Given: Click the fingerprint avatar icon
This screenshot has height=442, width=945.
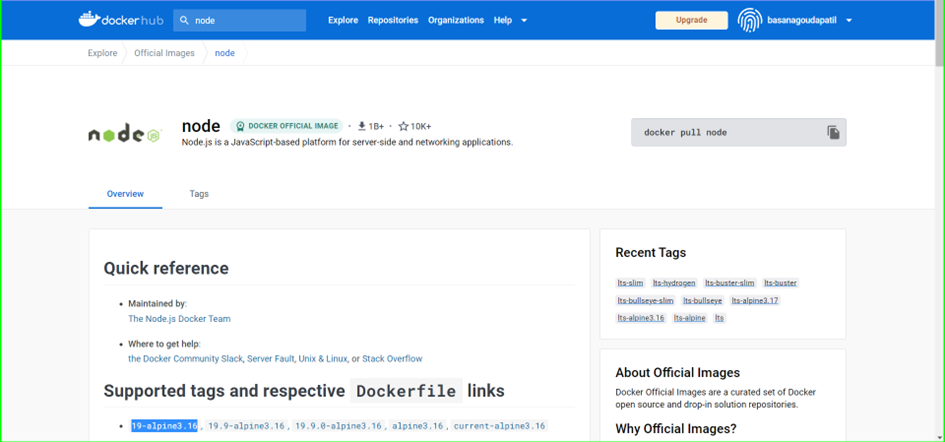Looking at the screenshot, I should coord(749,20).
